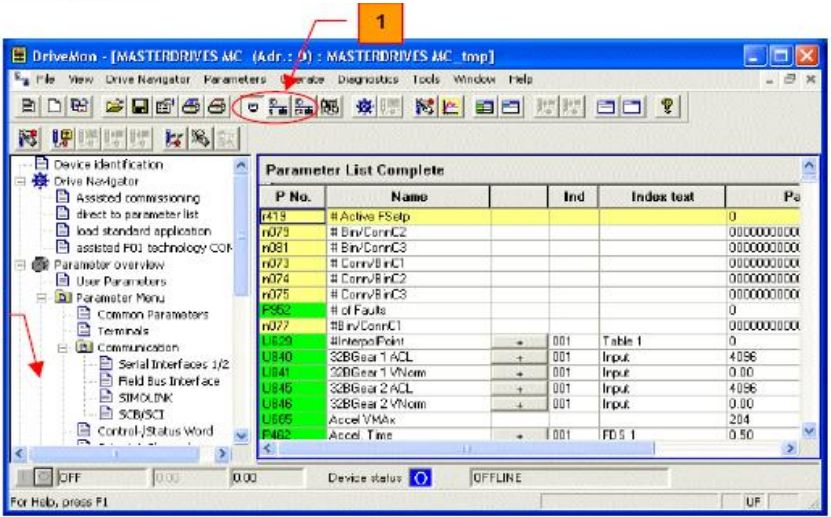Click the third top-toolbar icon with two documents
The width and height of the screenshot is (831, 517).
point(79,106)
